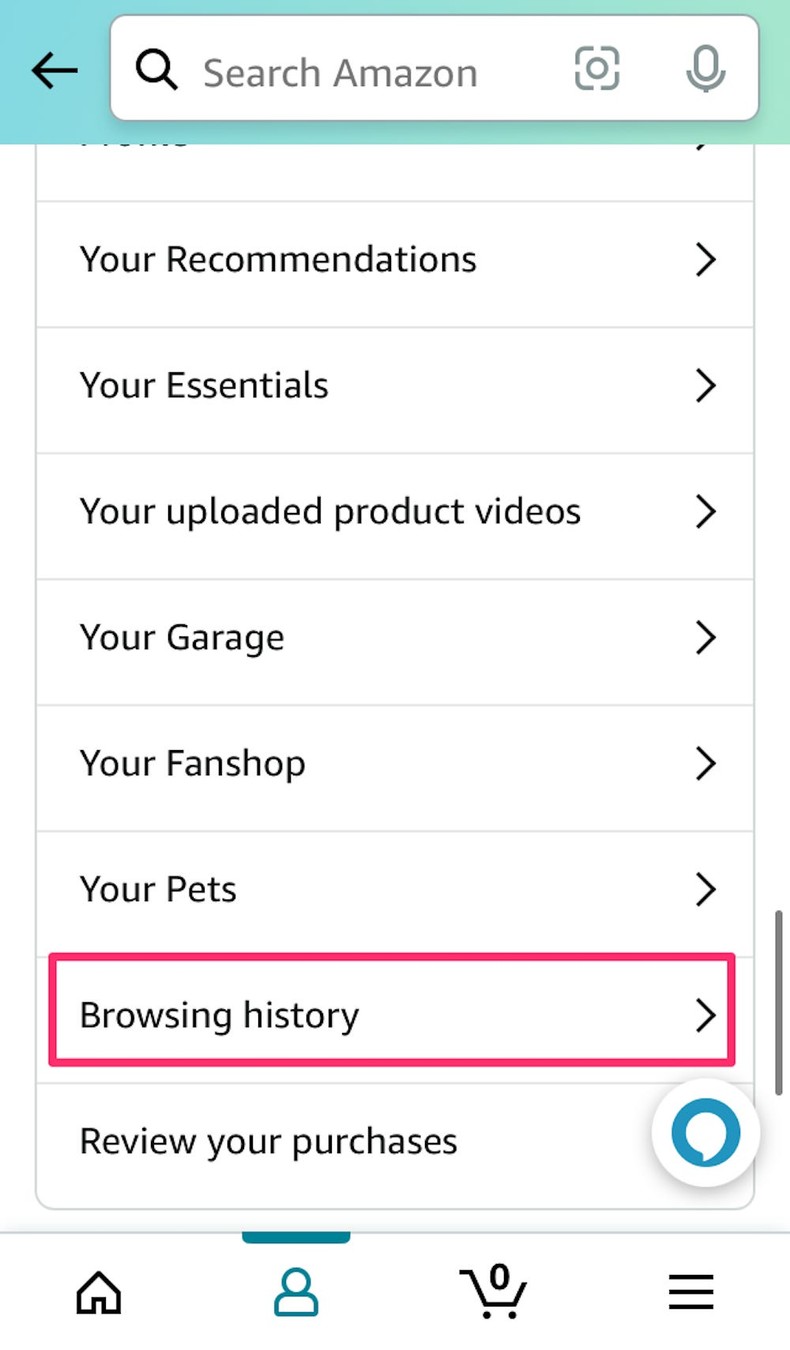
Task: Tap the search magnifier icon
Action: (156, 70)
